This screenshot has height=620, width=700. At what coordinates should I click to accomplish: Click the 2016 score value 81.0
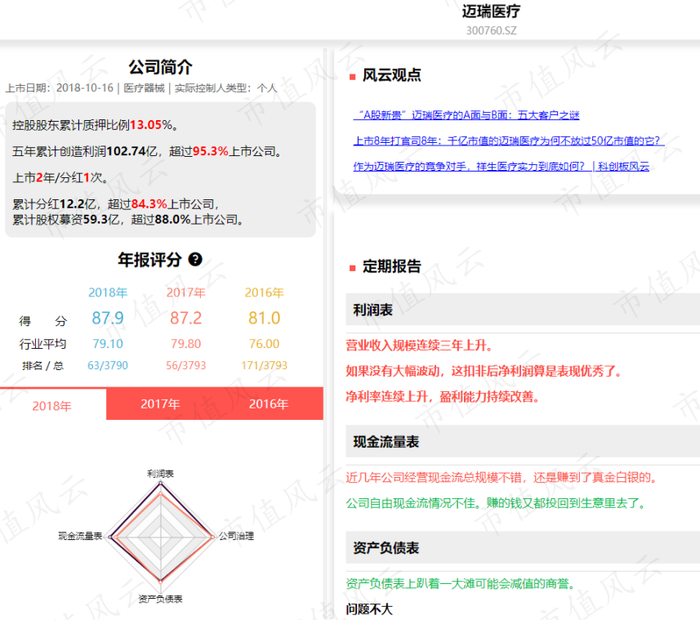[264, 318]
